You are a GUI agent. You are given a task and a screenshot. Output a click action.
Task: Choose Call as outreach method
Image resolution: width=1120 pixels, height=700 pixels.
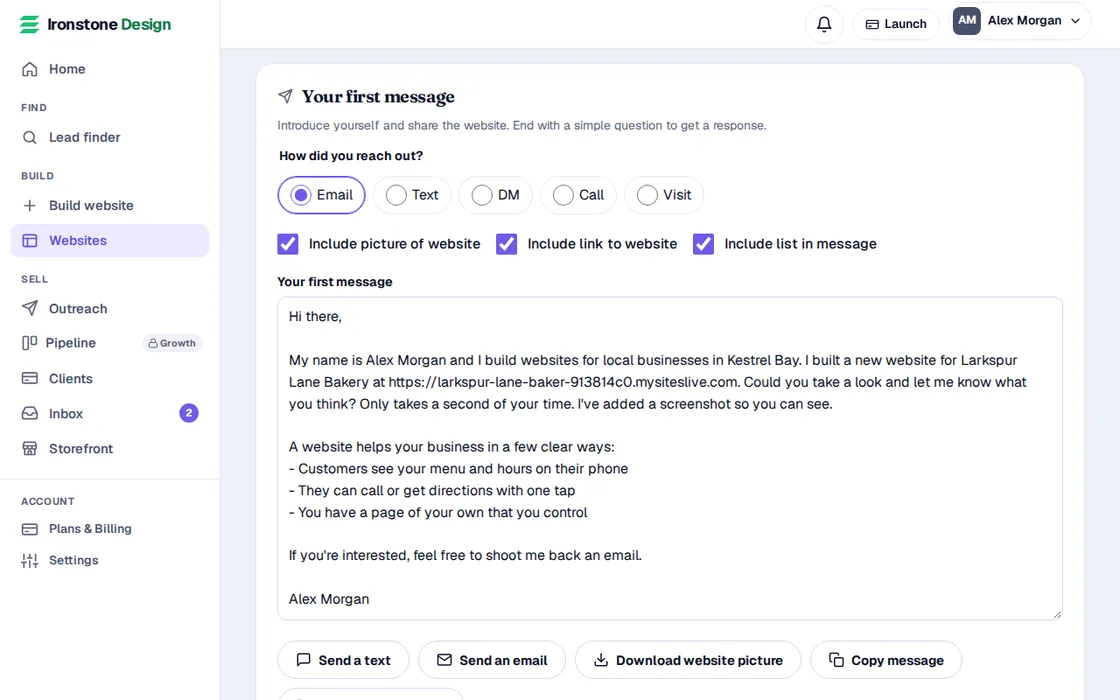[579, 195]
